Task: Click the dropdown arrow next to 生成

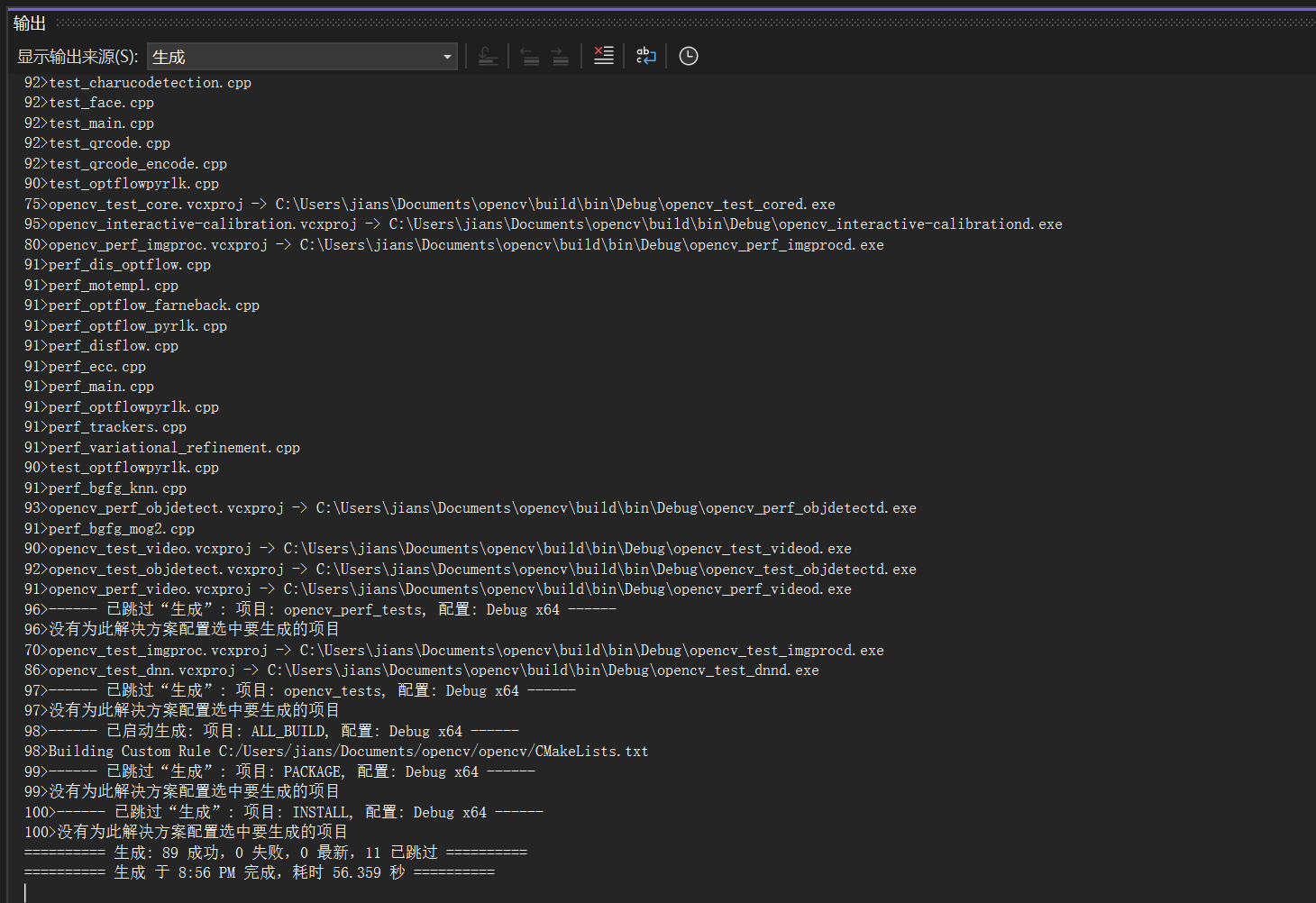Action: [x=447, y=56]
